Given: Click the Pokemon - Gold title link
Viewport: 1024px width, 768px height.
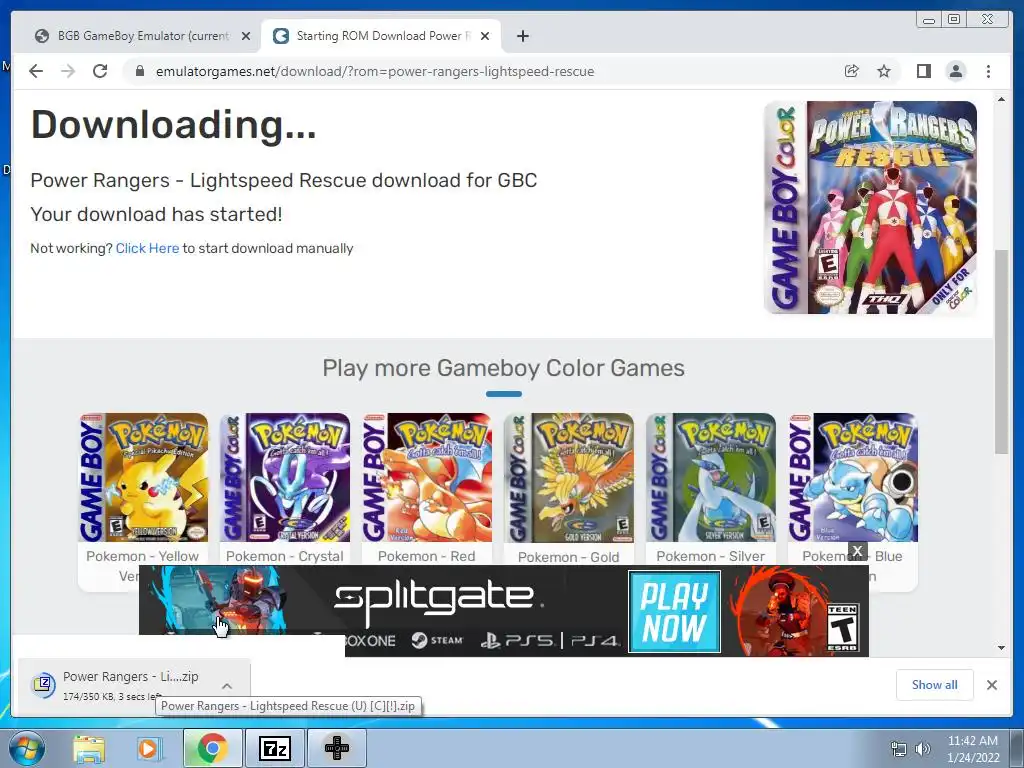Looking at the screenshot, I should 568,557.
